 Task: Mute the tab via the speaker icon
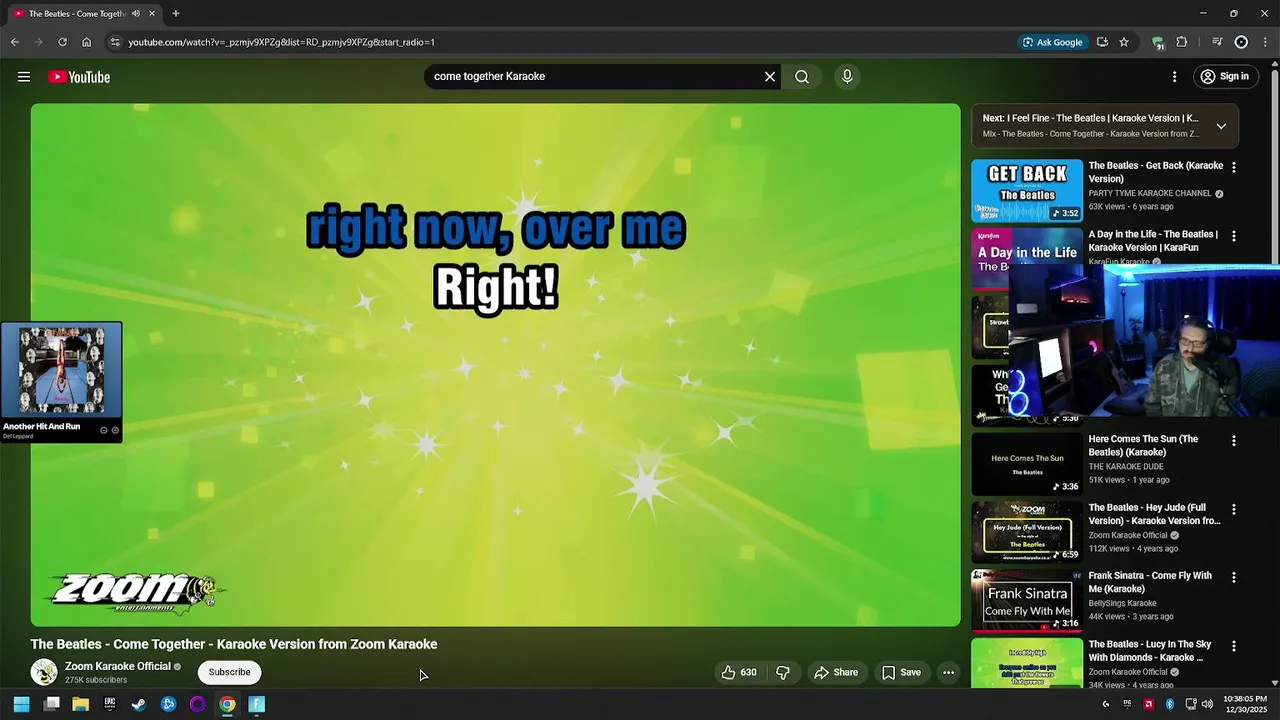[135, 13]
